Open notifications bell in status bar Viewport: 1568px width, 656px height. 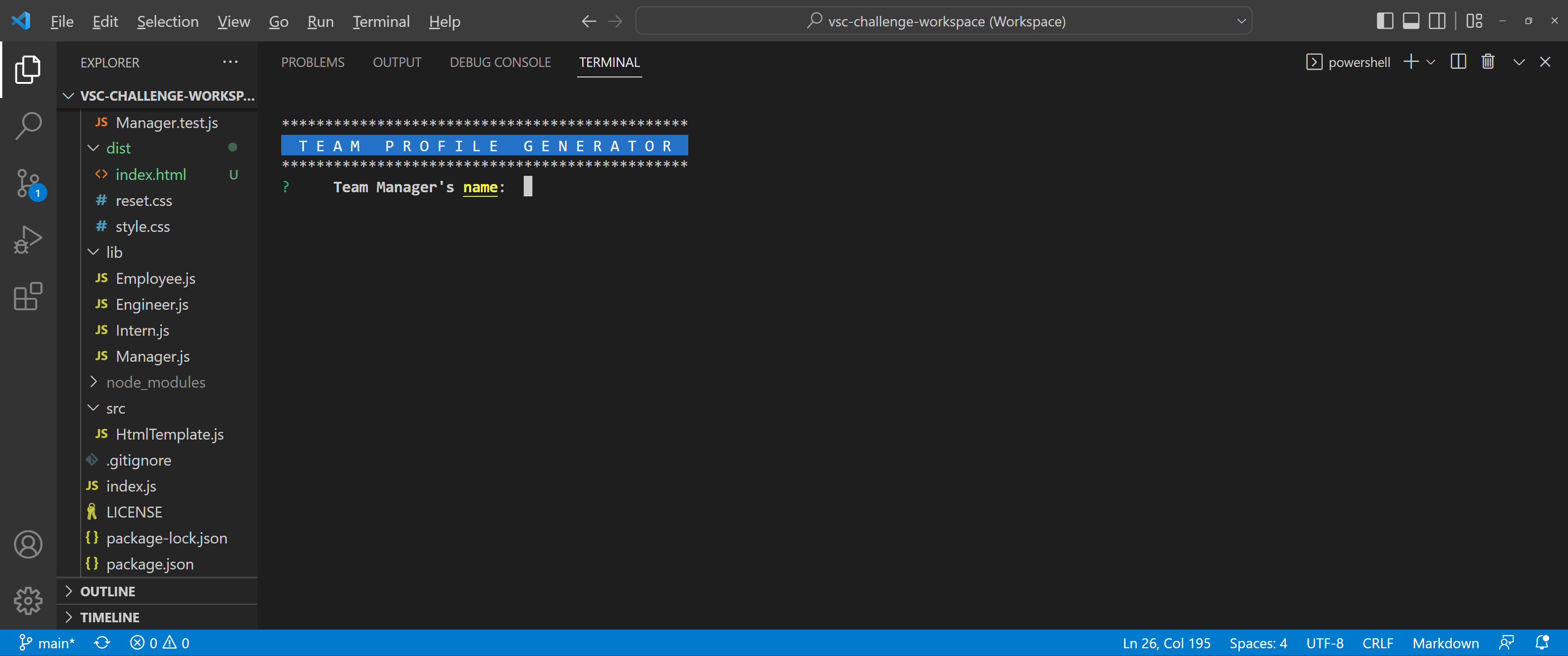point(1542,643)
